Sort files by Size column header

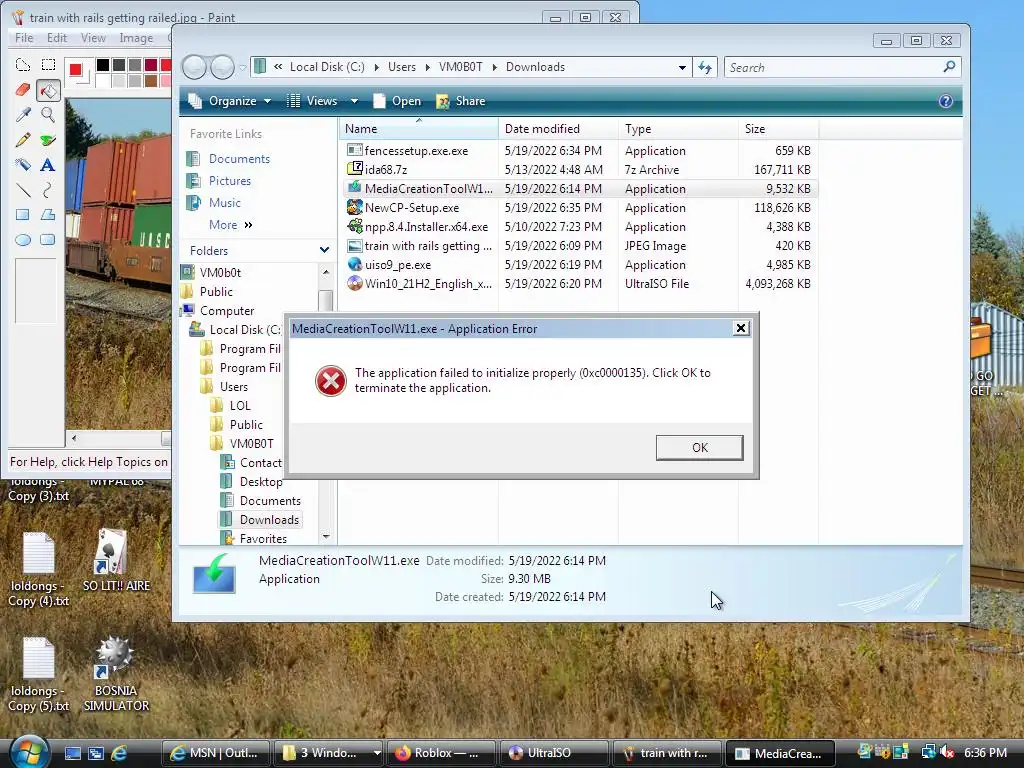[778, 129]
